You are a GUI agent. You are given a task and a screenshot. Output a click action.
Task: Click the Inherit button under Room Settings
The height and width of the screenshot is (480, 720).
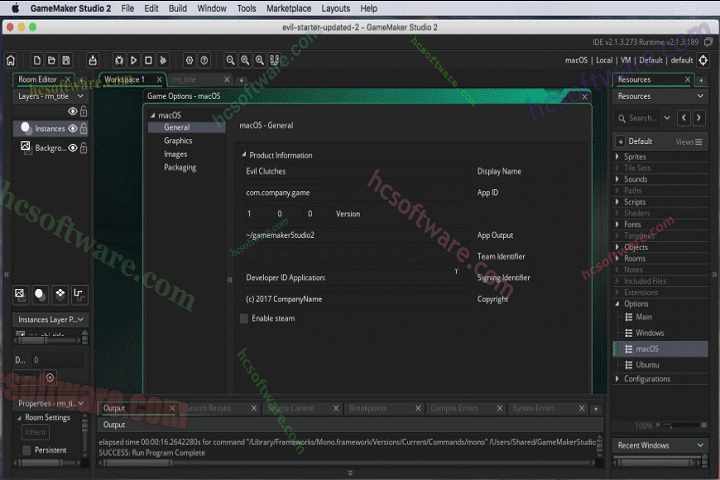(35, 432)
